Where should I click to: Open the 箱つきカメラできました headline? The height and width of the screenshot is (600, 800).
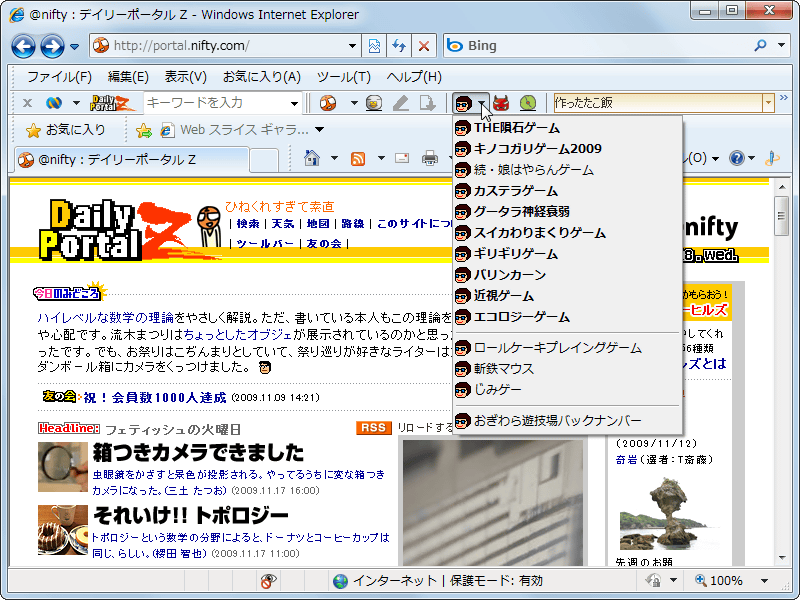click(198, 453)
